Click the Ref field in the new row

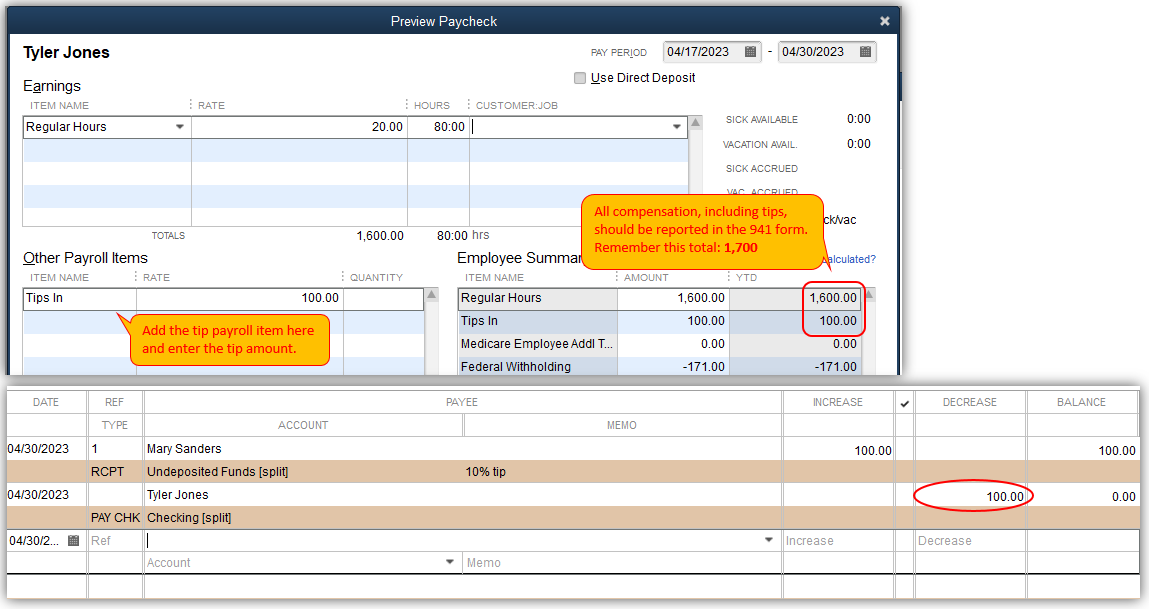click(114, 539)
